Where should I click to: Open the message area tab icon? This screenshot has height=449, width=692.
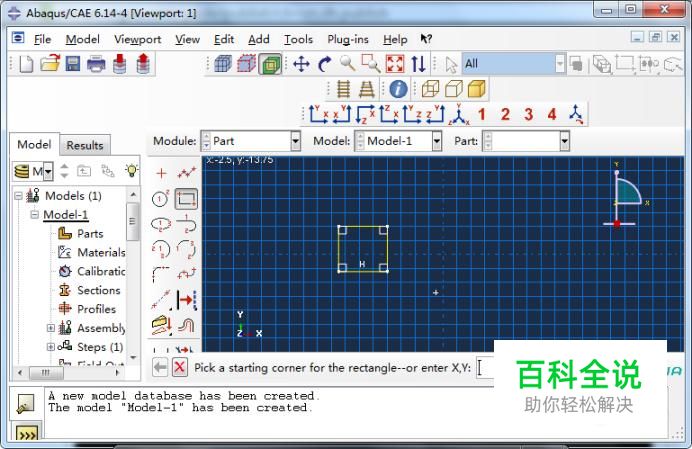pyautogui.click(x=25, y=404)
